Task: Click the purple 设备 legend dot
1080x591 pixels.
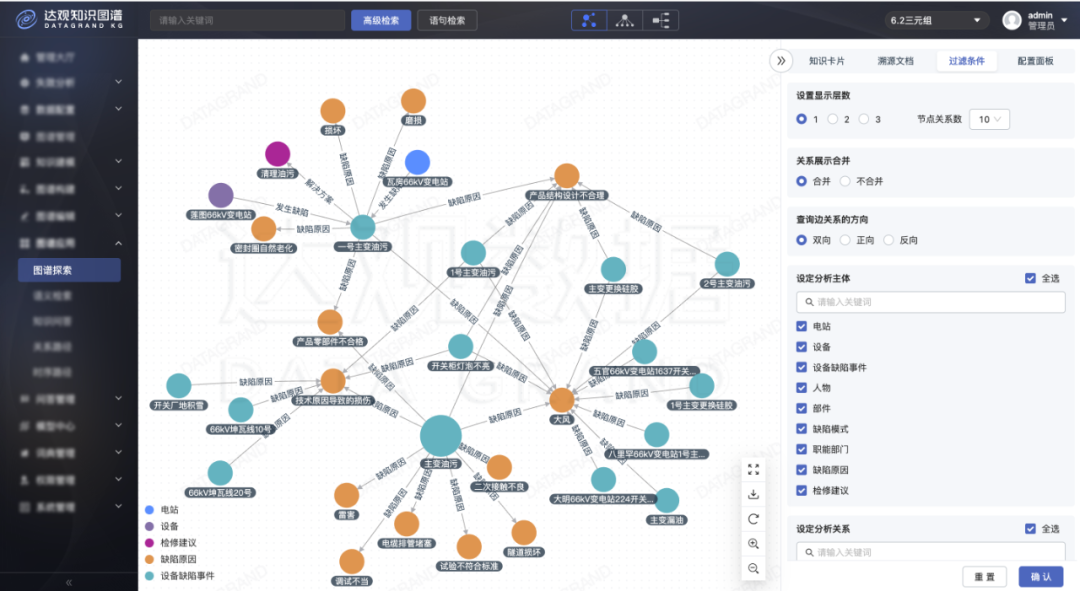Action: 149,526
